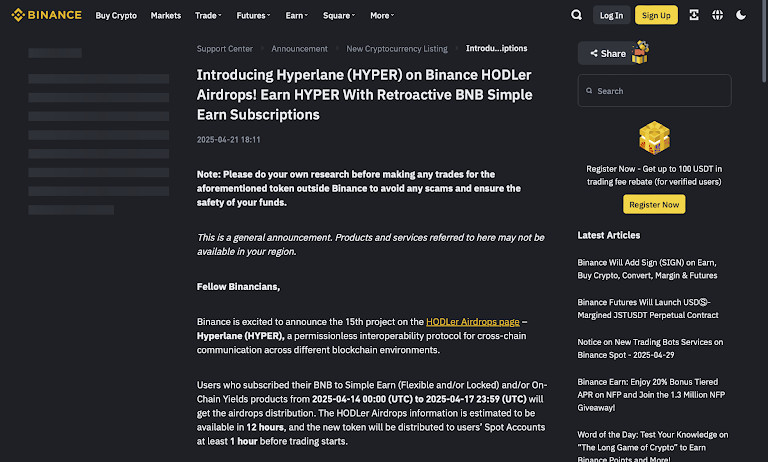Open search via magnifier icon in header
Viewport: 768px width, 462px height.
pyautogui.click(x=576, y=15)
